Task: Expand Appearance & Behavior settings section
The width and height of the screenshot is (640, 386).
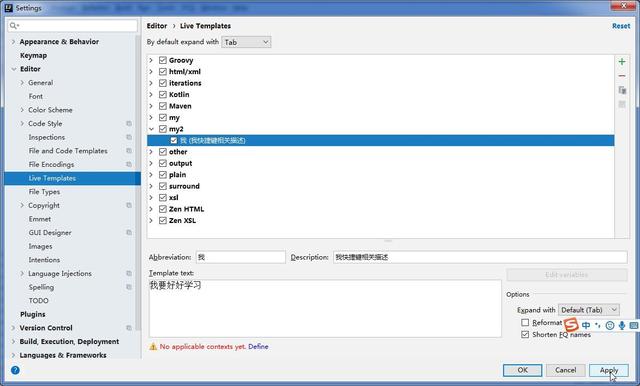Action: 13,42
